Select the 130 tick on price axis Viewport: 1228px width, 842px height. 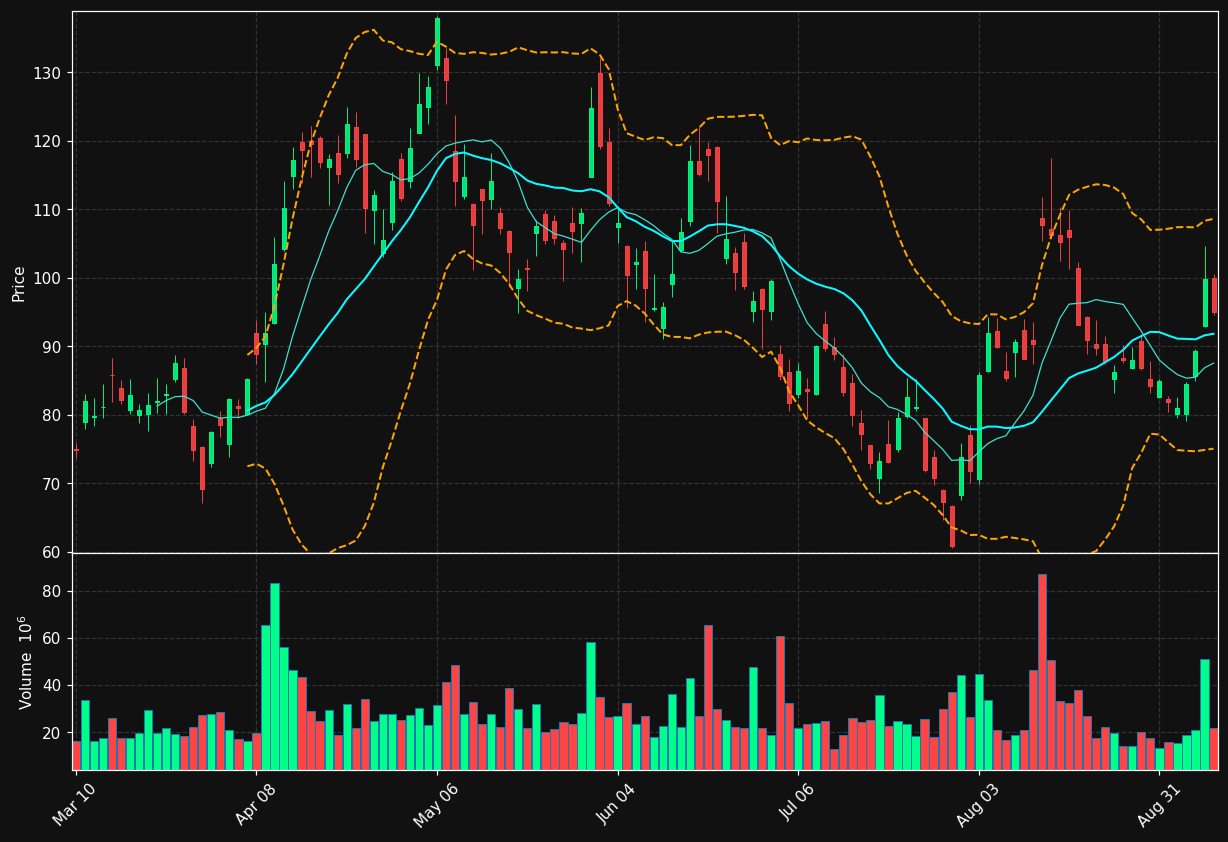click(x=47, y=73)
